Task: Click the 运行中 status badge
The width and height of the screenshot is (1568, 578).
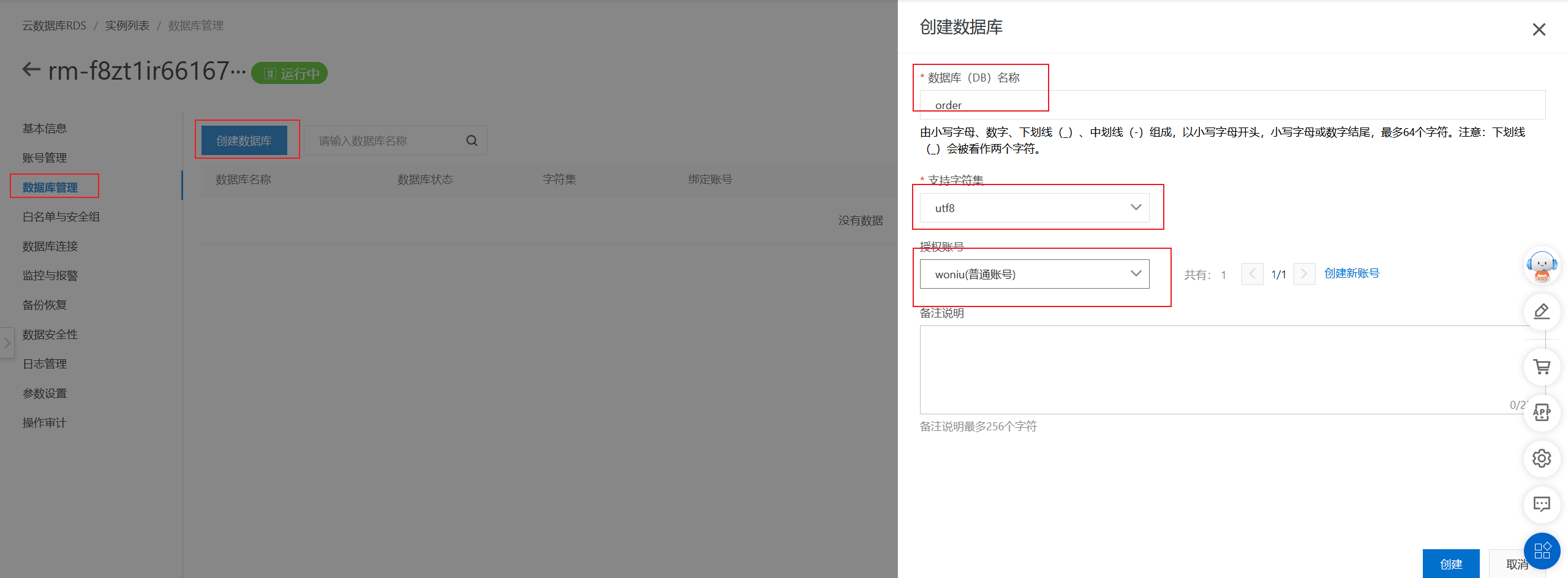Action: pyautogui.click(x=290, y=74)
